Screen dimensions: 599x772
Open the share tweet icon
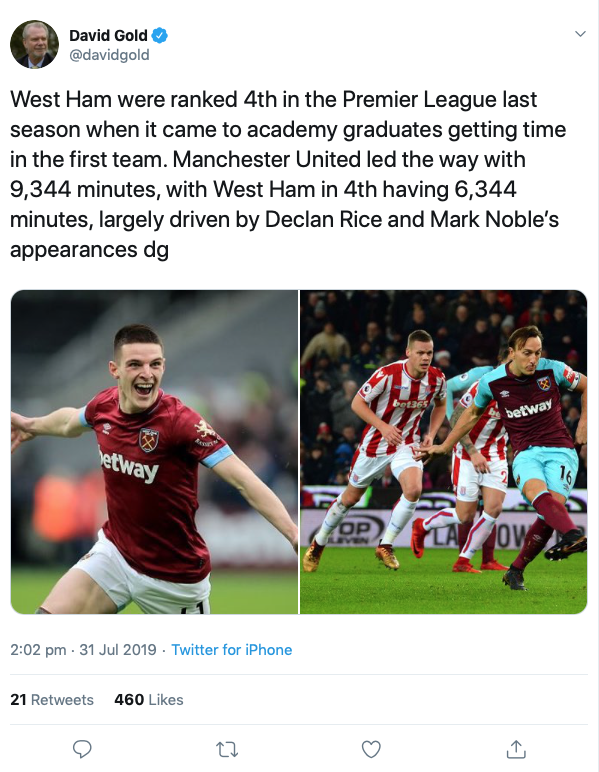(x=516, y=749)
